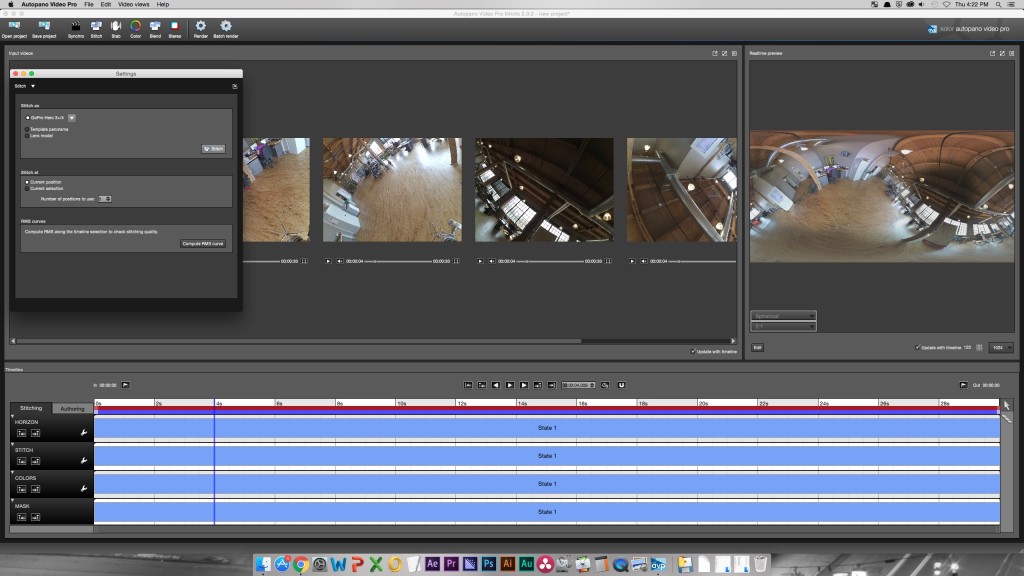The width and height of the screenshot is (1024, 576).
Task: Click the current timecode field
Action: coord(578,385)
